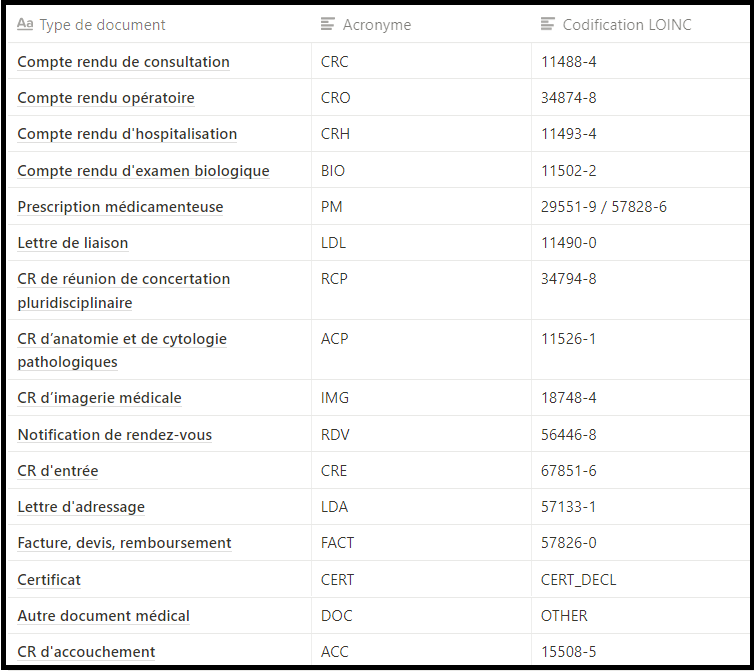This screenshot has width=754, height=671.
Task: Open the Codification LOINC column header menu
Action: (626, 24)
